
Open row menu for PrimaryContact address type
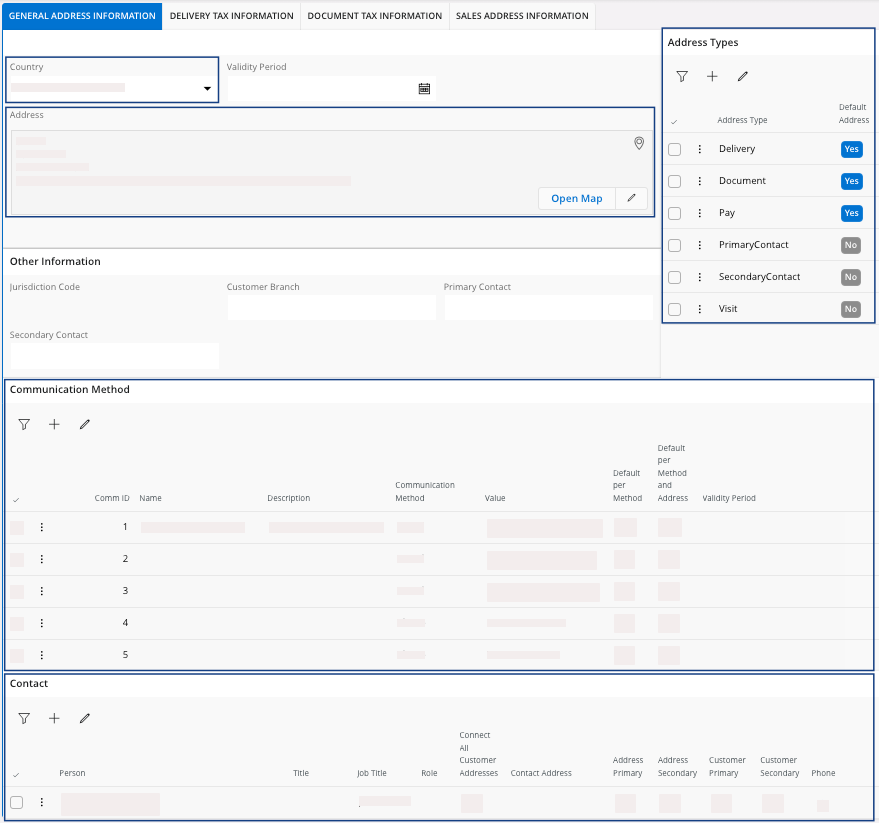700,245
